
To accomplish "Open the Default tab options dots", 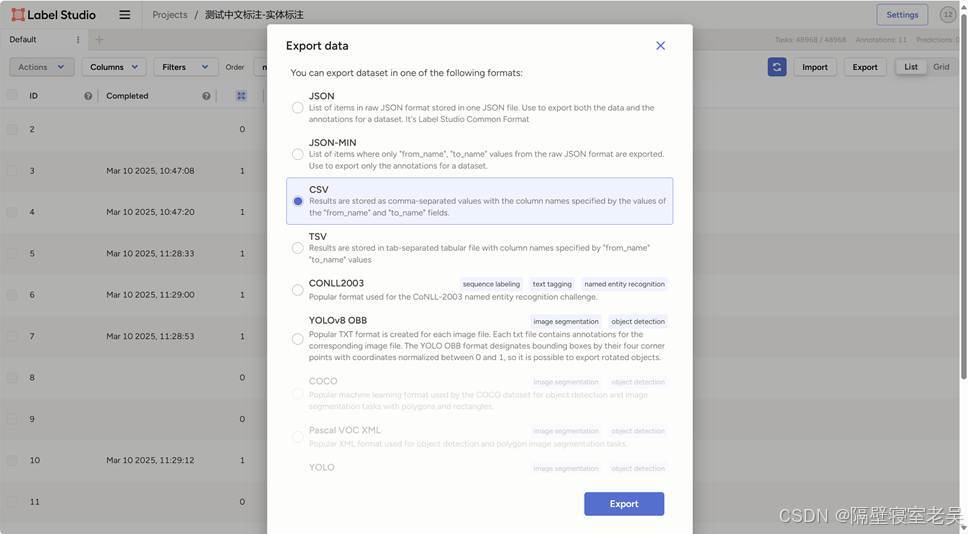I will pos(78,40).
